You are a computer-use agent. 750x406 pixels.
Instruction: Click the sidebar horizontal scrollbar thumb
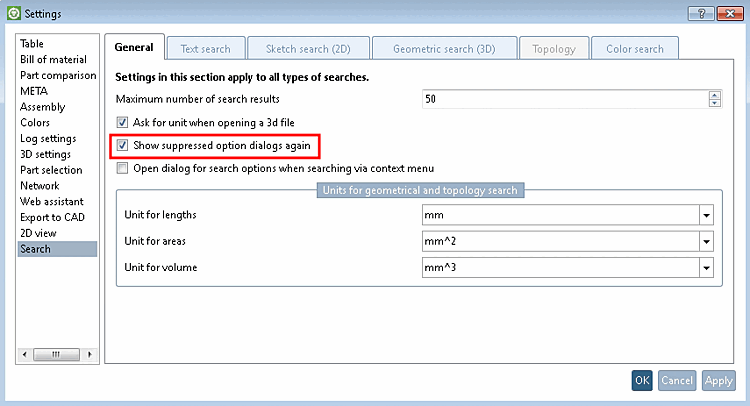point(56,354)
